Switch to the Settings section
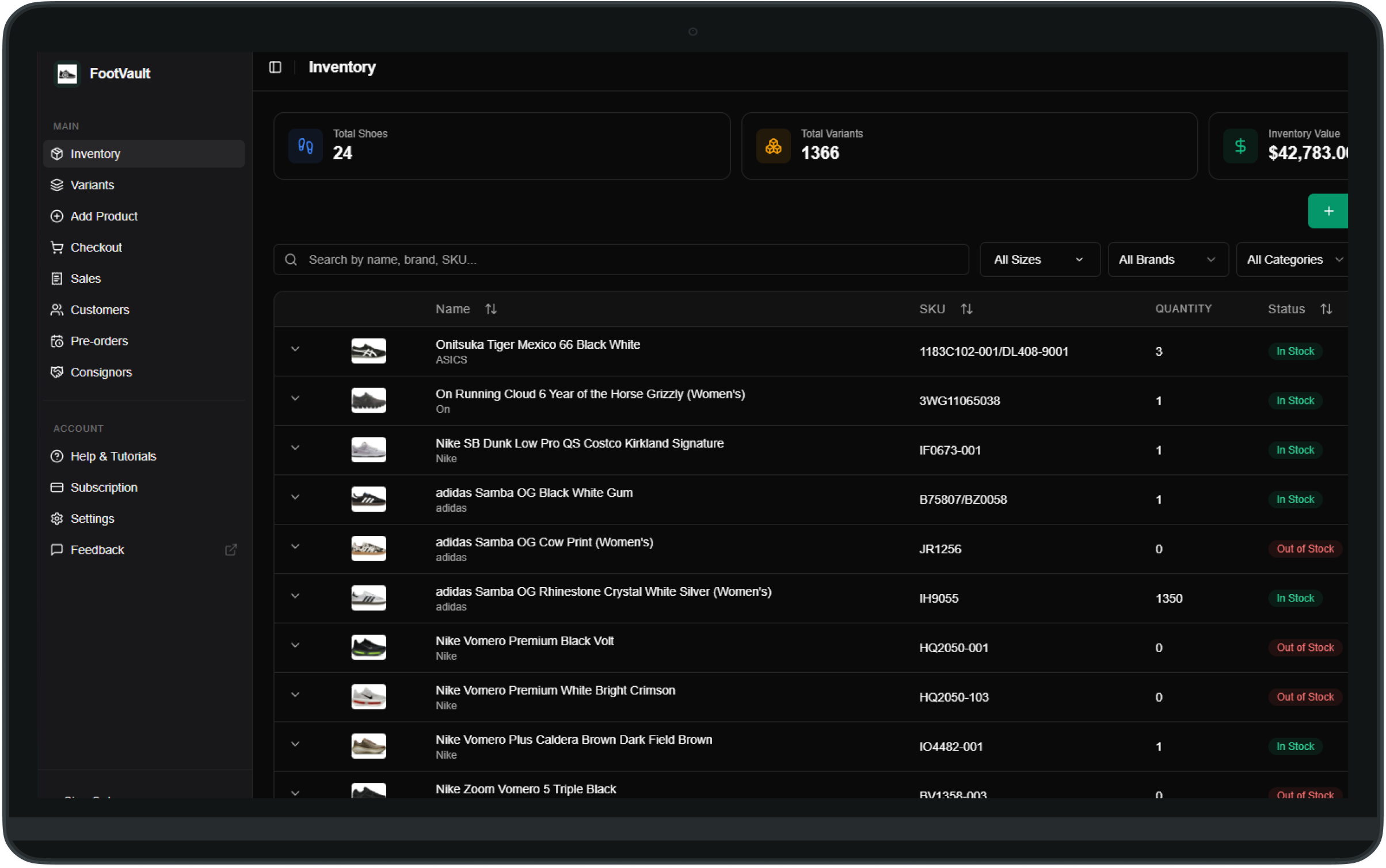This screenshot has width=1386, height=868. (92, 518)
